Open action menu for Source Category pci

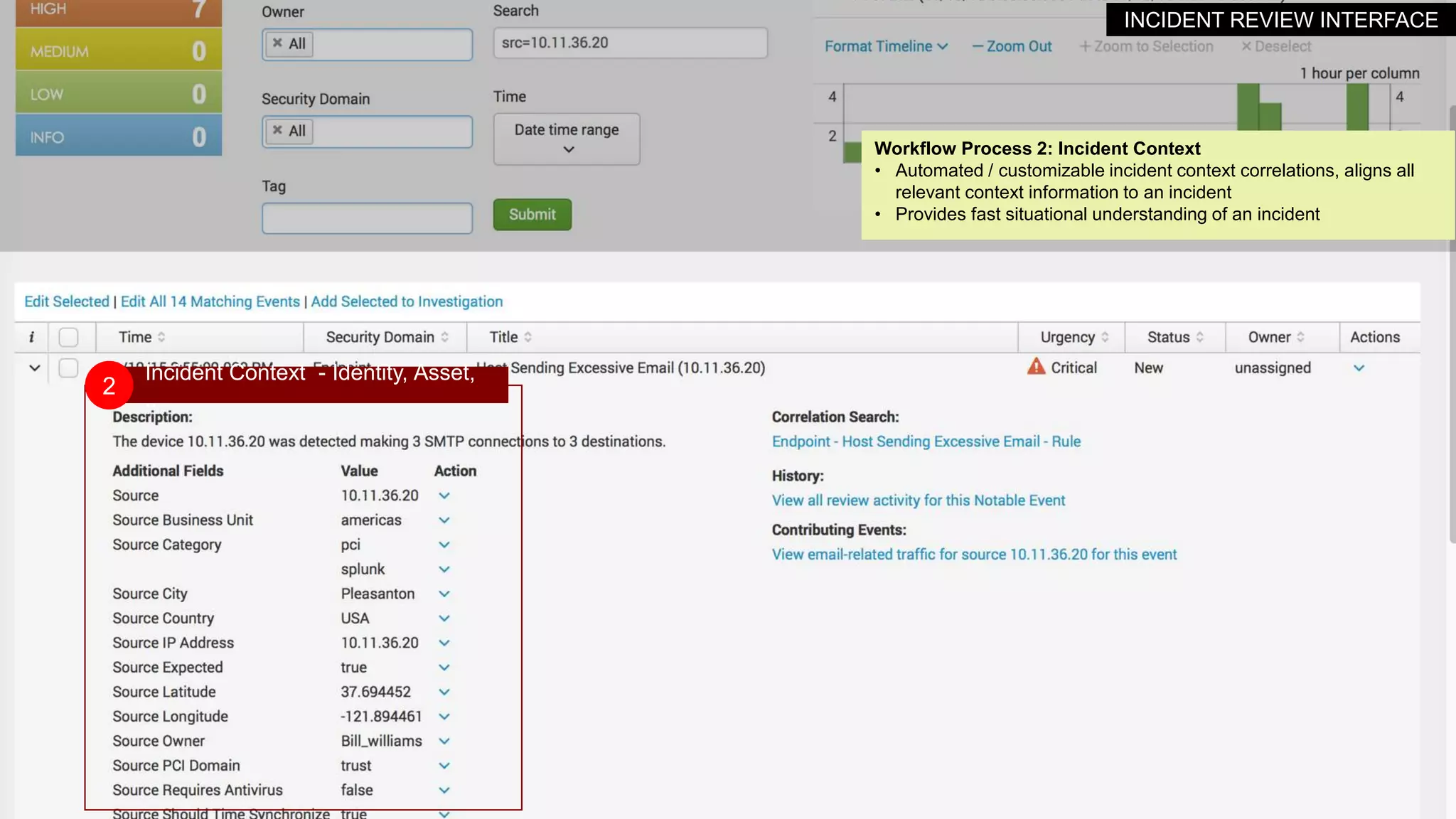click(444, 545)
